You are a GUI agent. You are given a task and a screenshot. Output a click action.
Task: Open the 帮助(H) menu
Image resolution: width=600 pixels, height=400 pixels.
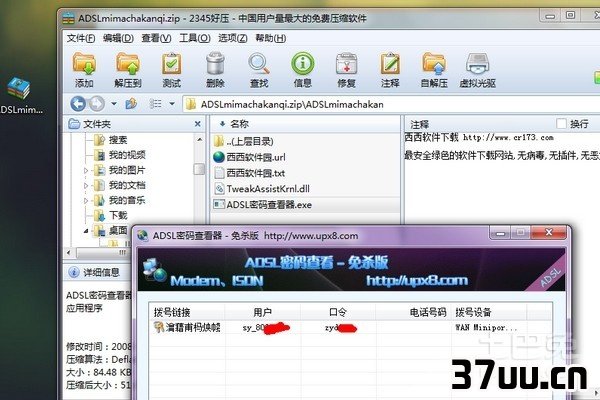point(271,38)
